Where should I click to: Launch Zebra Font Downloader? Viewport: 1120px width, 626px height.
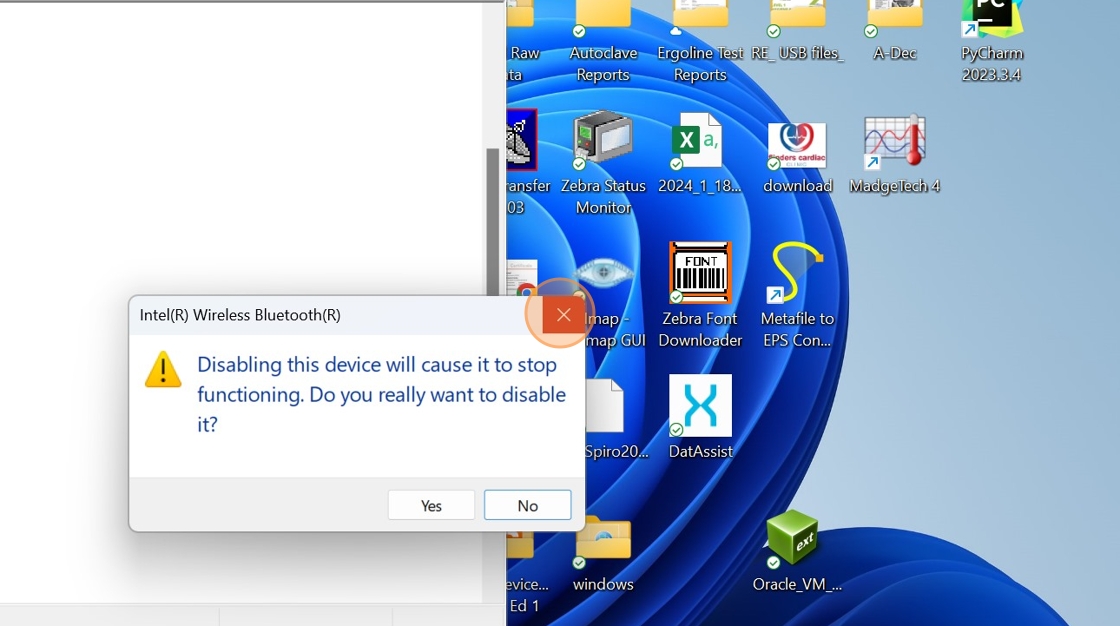coord(700,294)
